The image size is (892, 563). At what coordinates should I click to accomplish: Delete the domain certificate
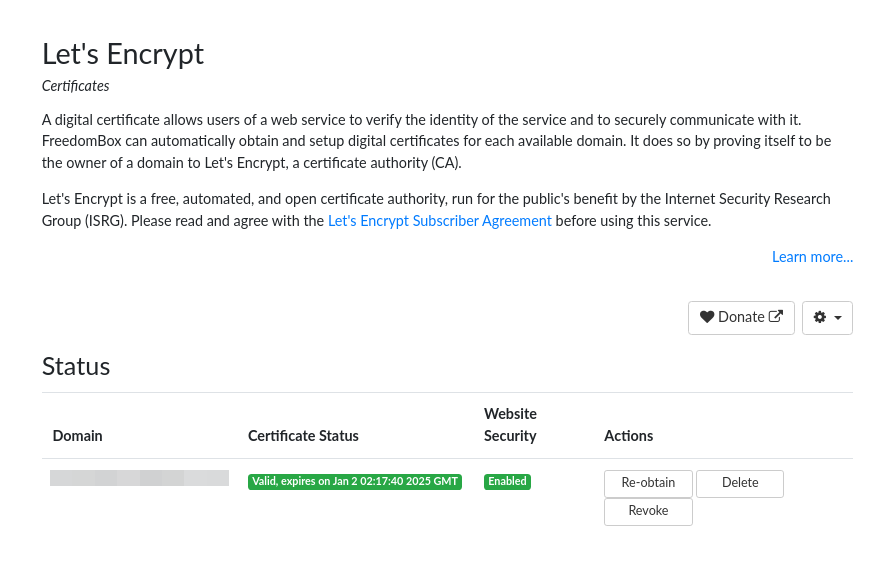coord(740,483)
